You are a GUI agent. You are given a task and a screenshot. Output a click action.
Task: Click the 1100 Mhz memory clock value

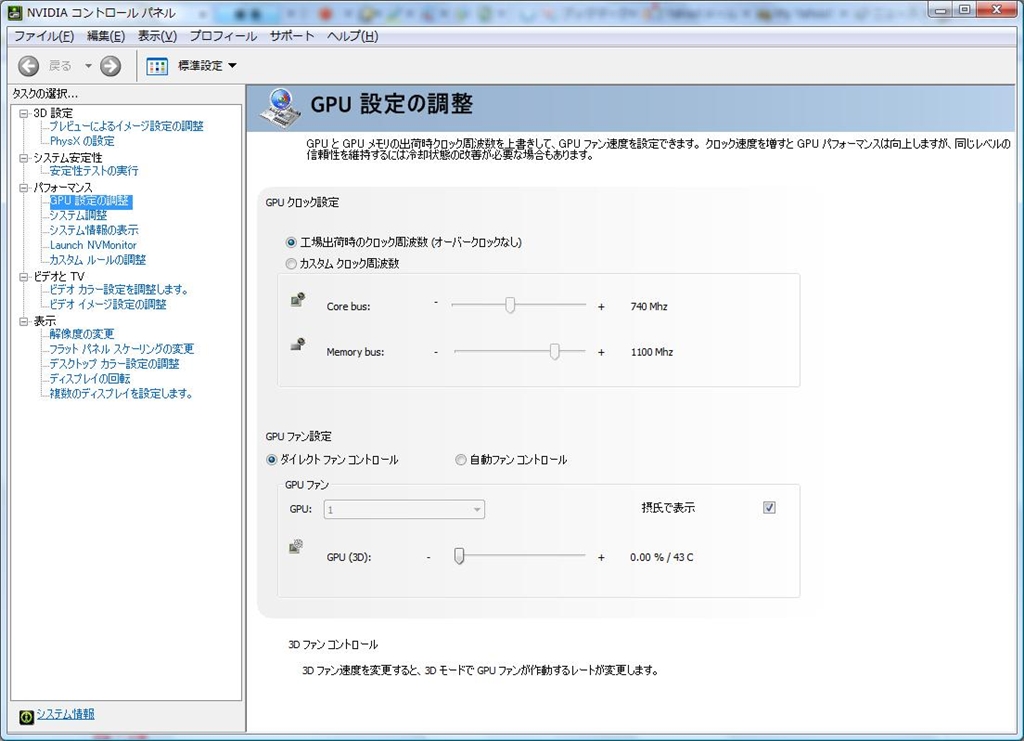click(x=652, y=352)
